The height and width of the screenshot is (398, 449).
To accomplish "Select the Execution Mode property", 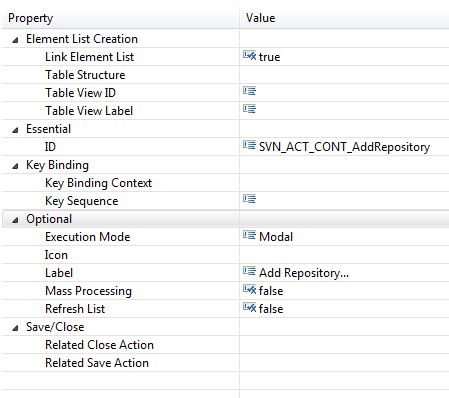I will coord(88,237).
